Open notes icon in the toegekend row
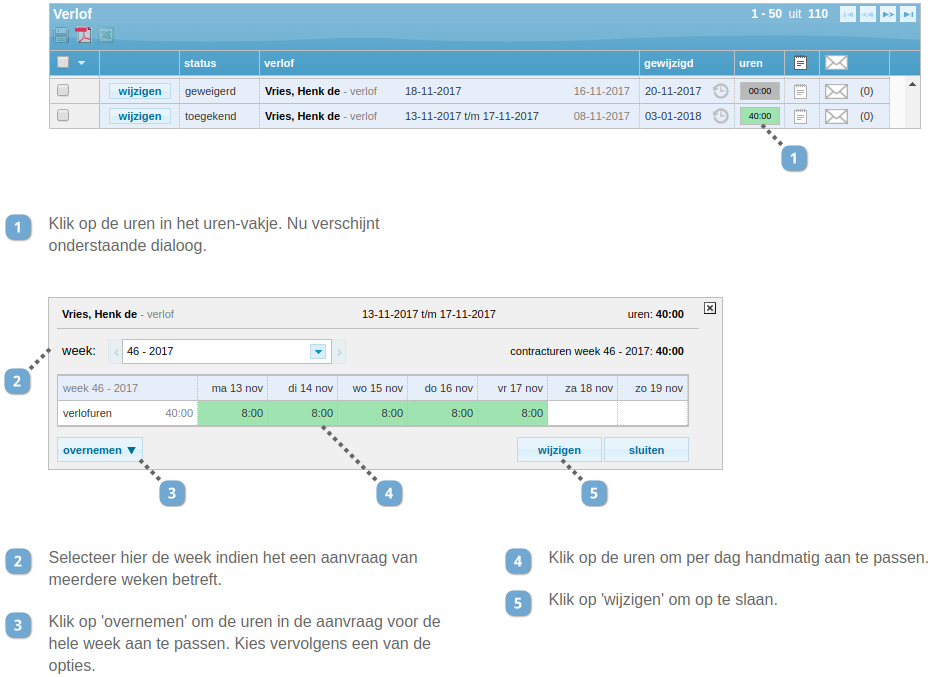This screenshot has width=930, height=677. pyautogui.click(x=800, y=116)
